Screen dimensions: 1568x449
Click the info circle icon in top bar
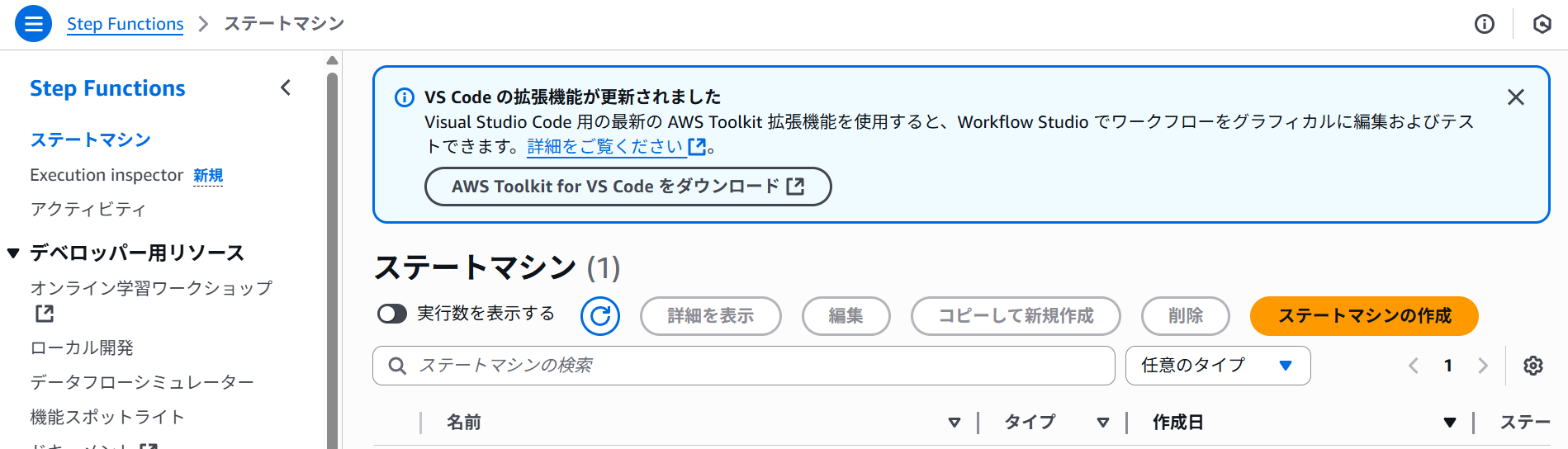[1485, 24]
